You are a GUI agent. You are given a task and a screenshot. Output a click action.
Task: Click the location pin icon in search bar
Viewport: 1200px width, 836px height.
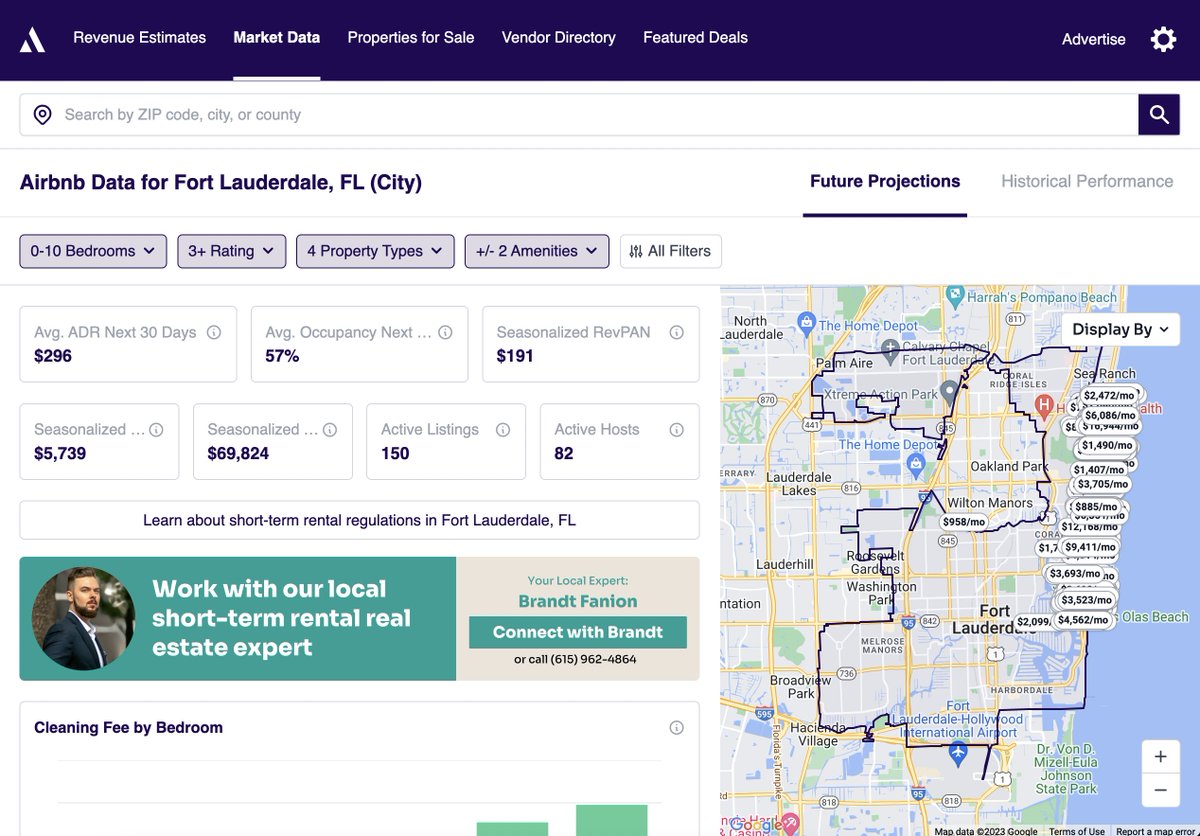[42, 115]
